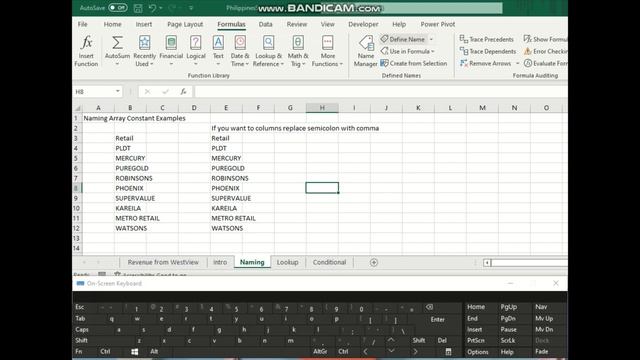Click Enter key on On-Screen Keyboard
640x360 pixels.
(x=438, y=319)
